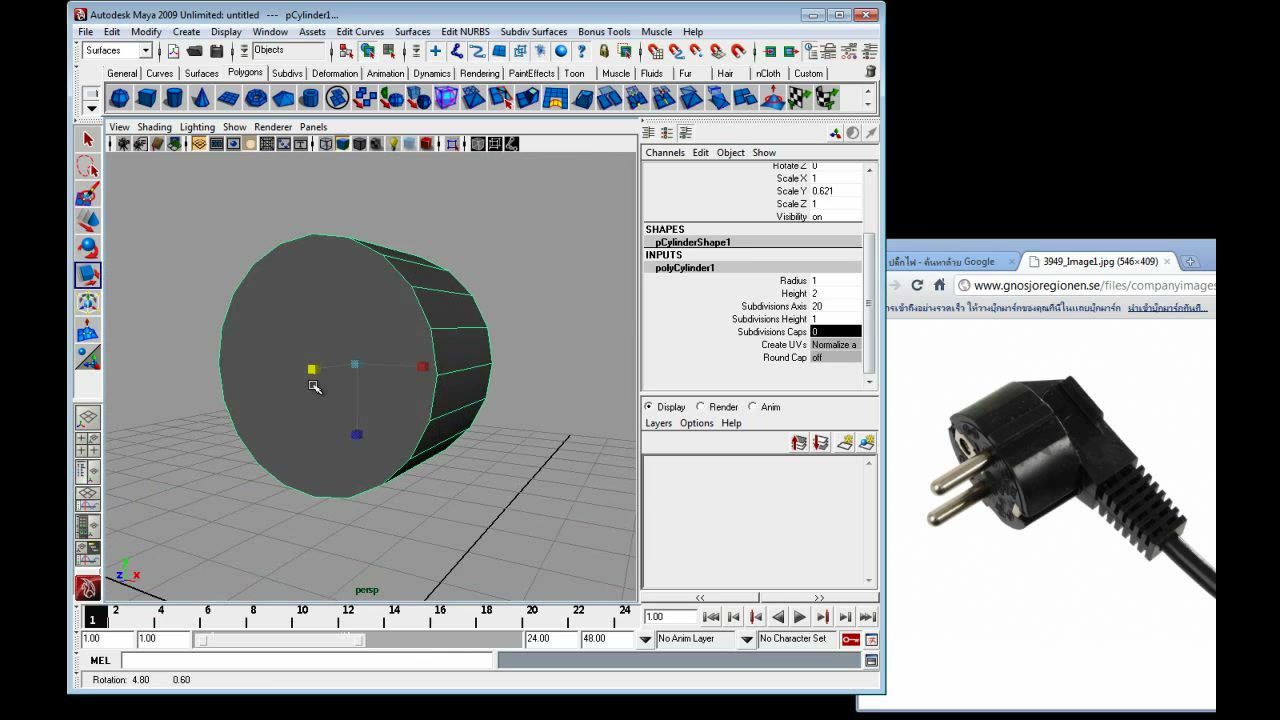Create a polygon cylinder from the shelf
Viewport: 1280px width, 720px height.
tap(173, 98)
